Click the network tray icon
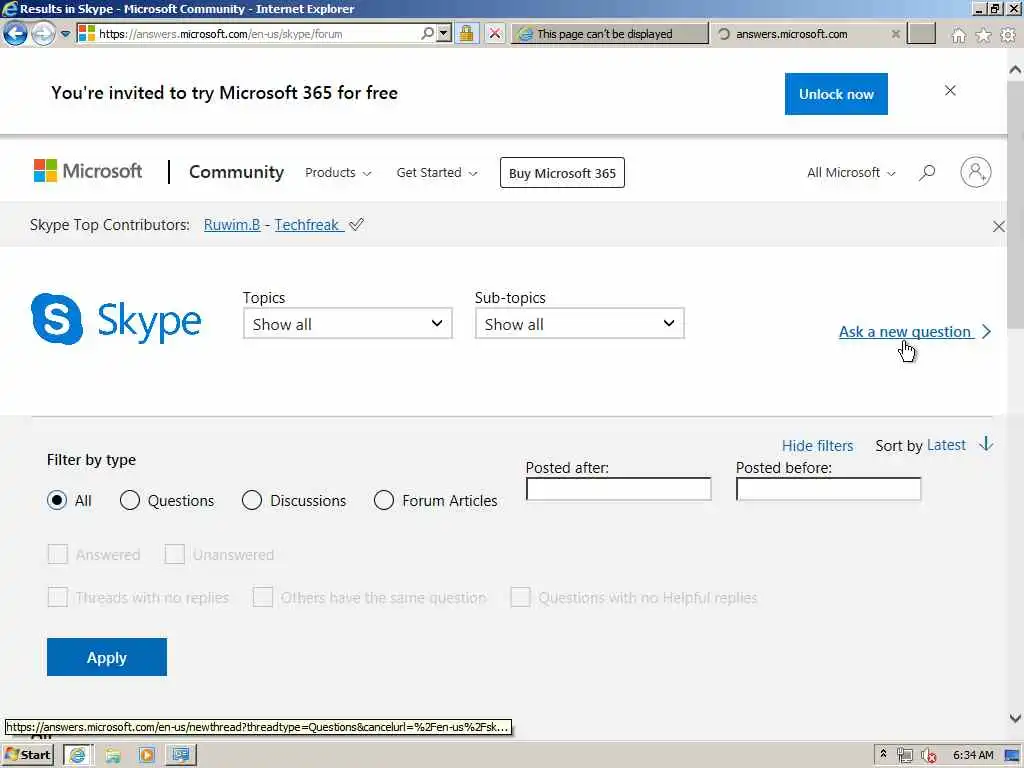 (x=904, y=756)
